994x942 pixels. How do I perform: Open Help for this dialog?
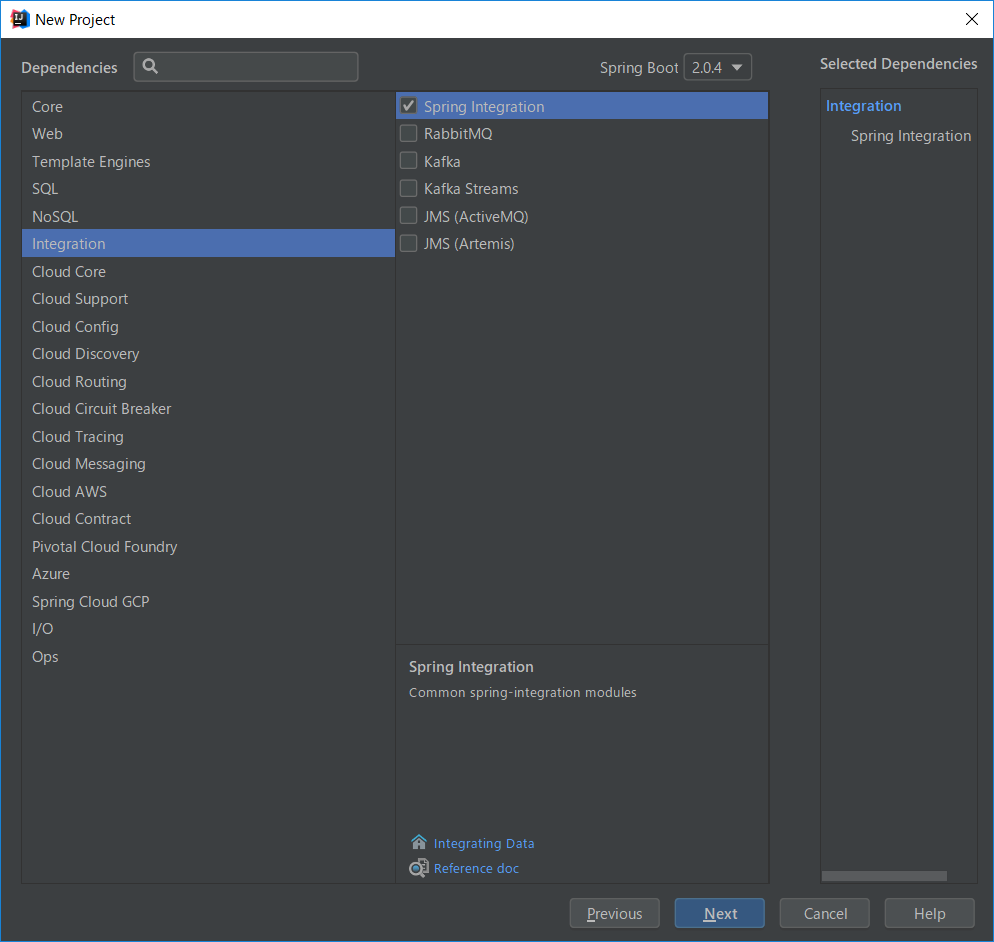coord(929,913)
